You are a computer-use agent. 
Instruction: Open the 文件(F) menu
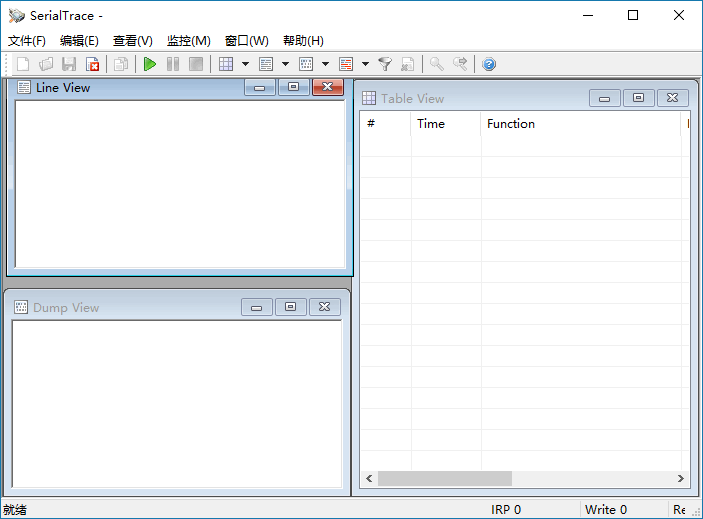(27, 41)
